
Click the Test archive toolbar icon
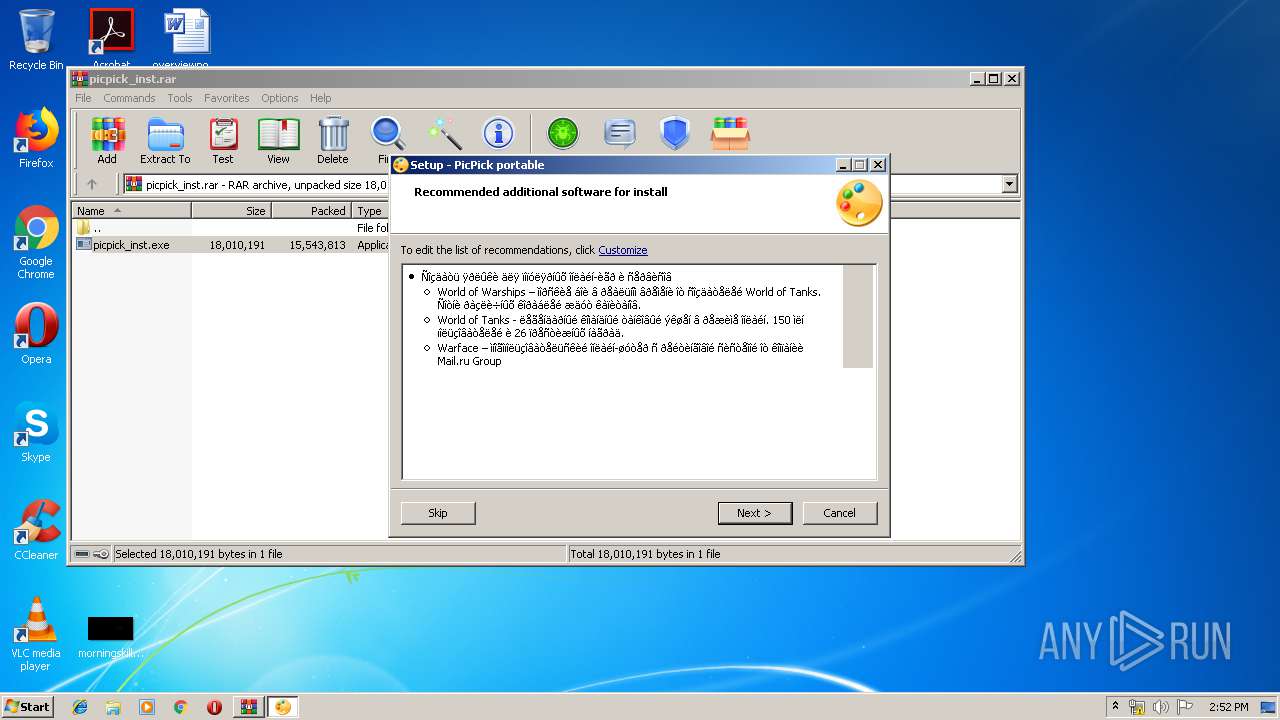click(223, 140)
